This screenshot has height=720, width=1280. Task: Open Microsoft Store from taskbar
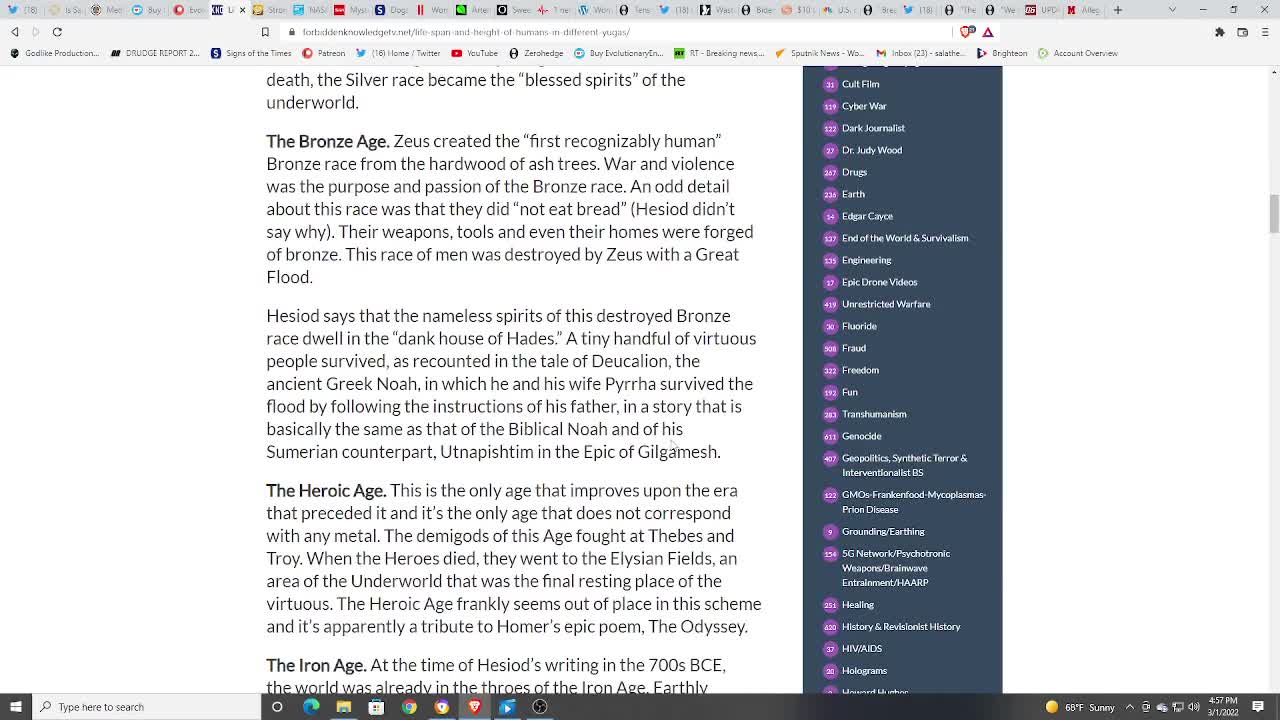click(x=376, y=707)
